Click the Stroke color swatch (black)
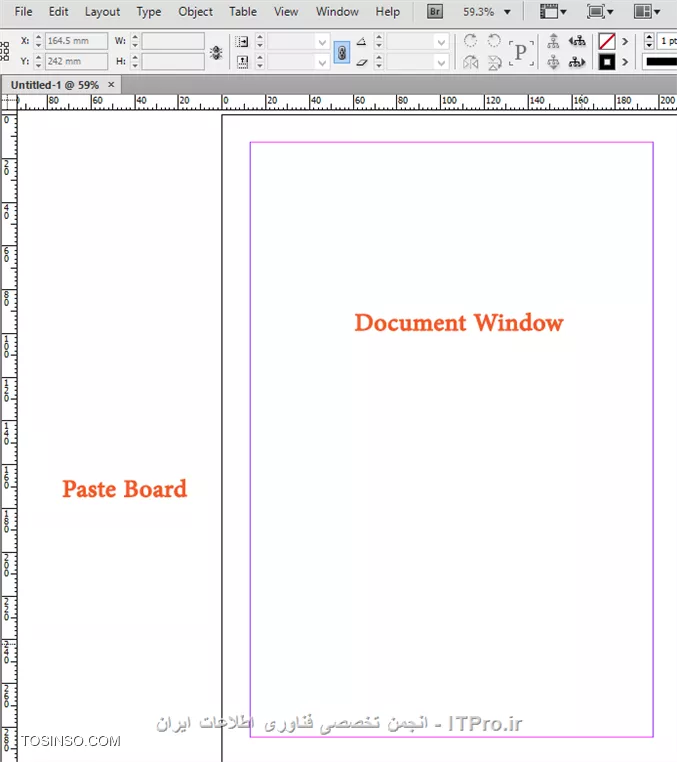 pyautogui.click(x=607, y=62)
